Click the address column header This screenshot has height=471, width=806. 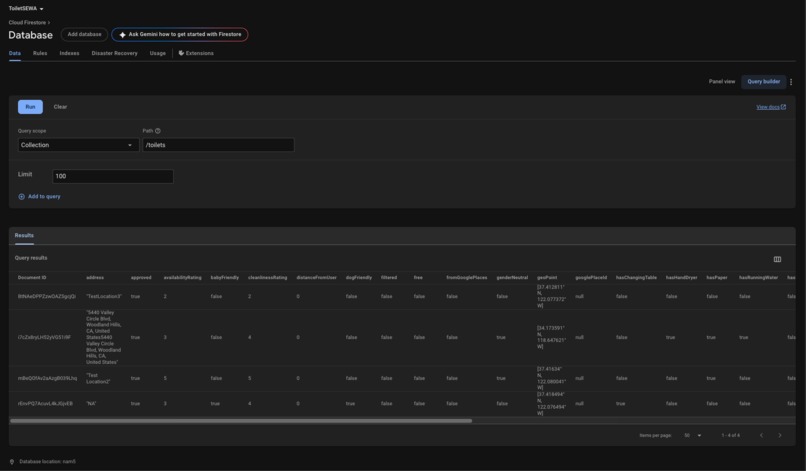[95, 278]
